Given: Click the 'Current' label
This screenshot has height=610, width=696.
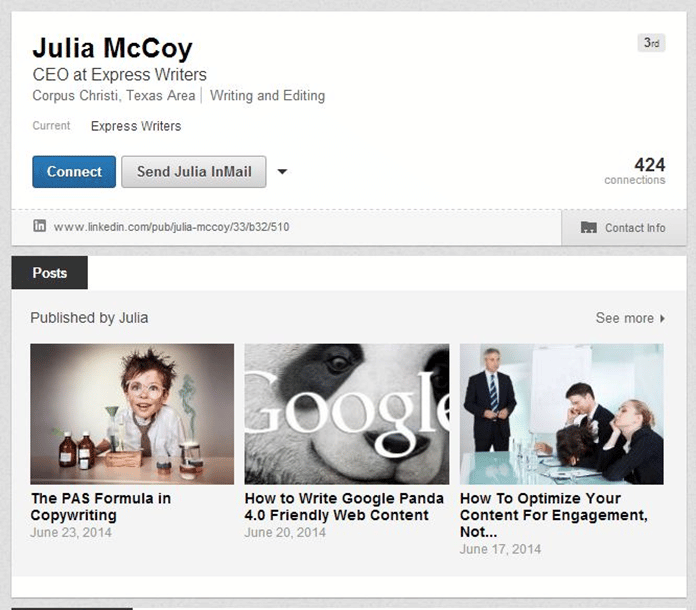Looking at the screenshot, I should point(51,126).
